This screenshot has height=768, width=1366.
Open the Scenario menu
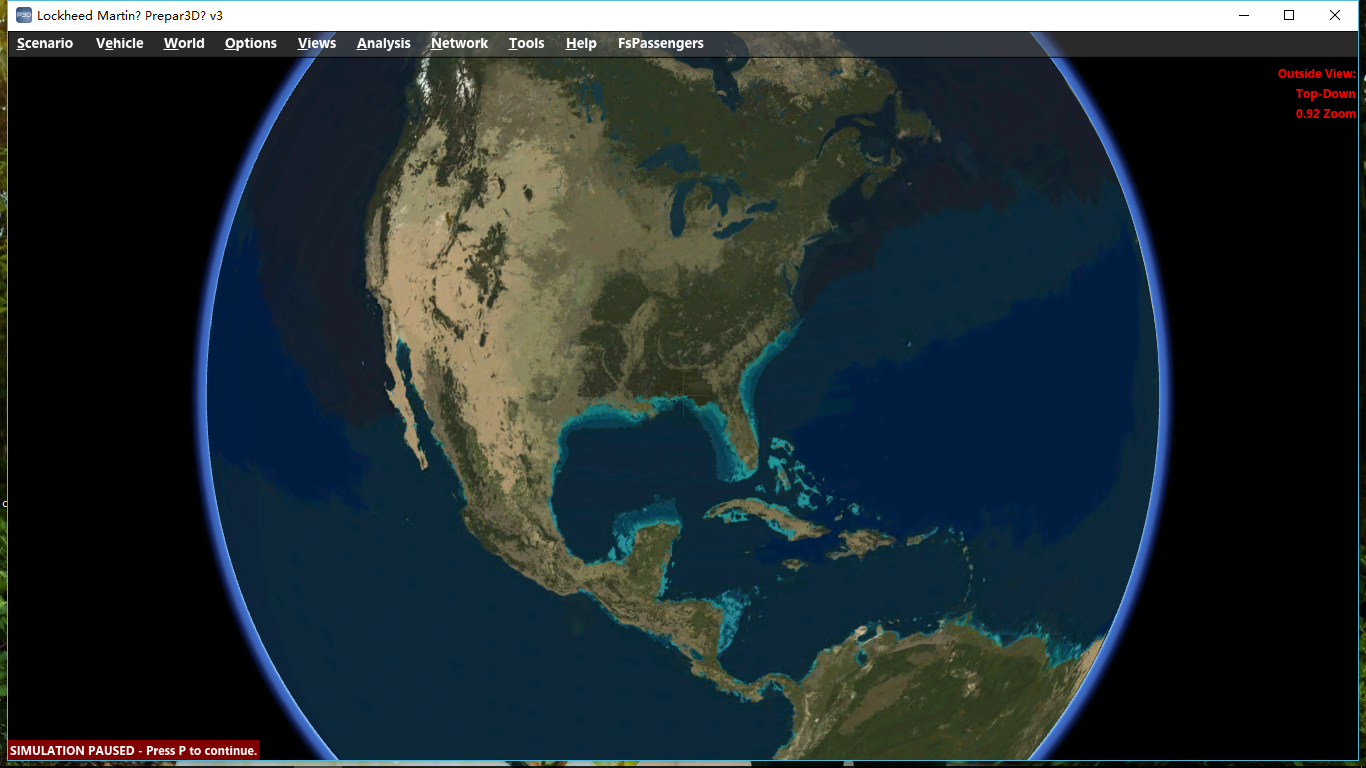(x=45, y=43)
